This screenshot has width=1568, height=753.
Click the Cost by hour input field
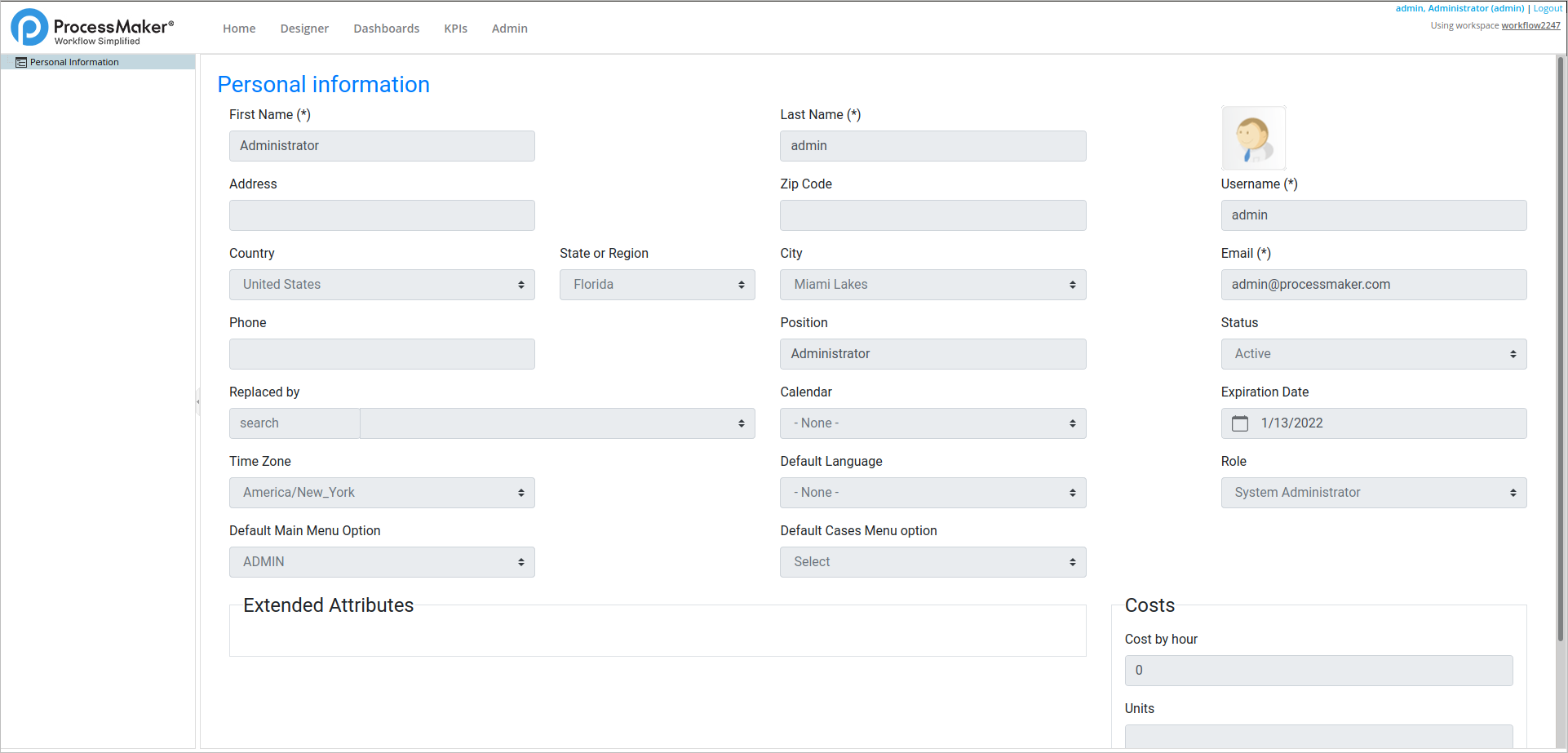tap(1318, 671)
